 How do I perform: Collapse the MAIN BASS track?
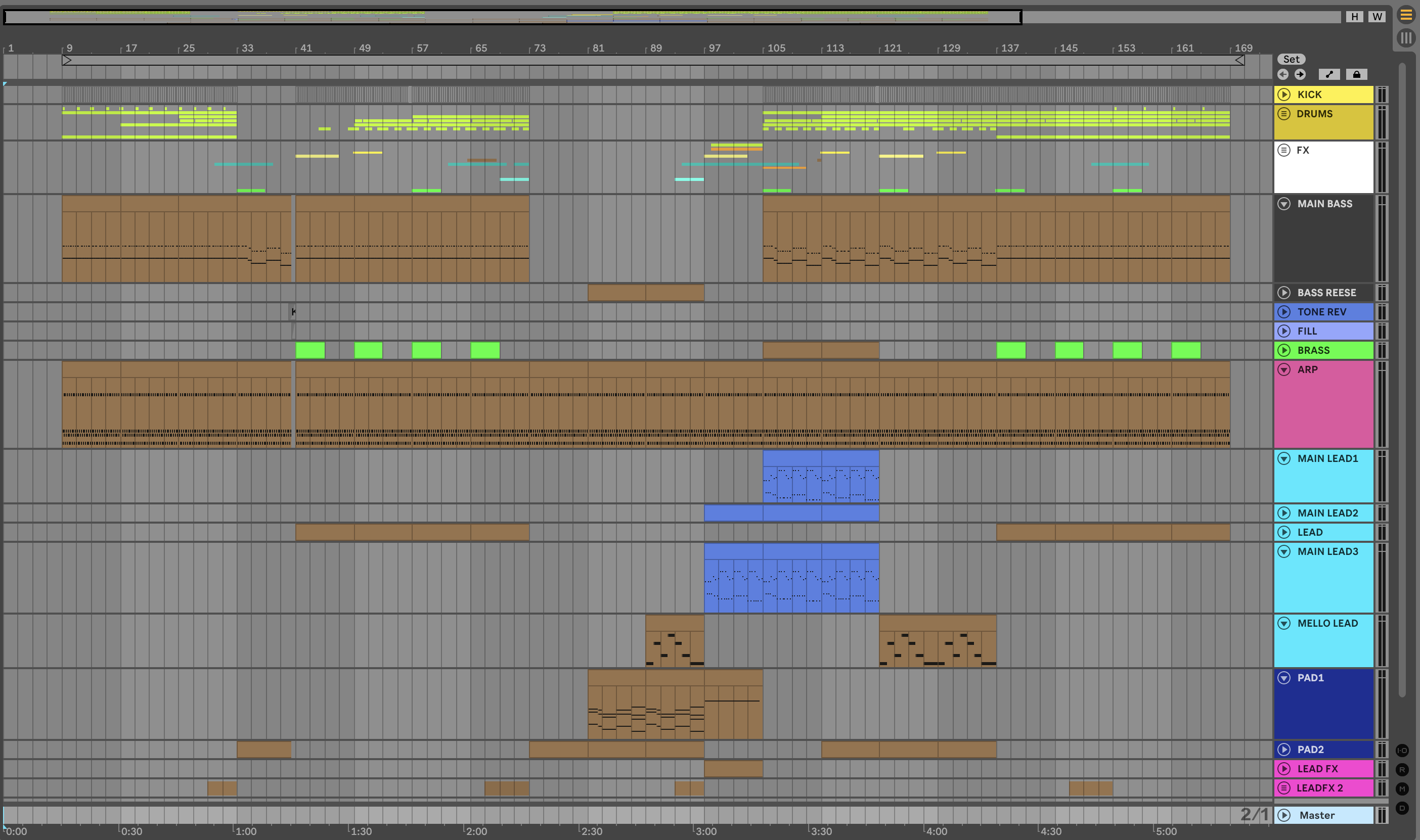coord(1284,204)
